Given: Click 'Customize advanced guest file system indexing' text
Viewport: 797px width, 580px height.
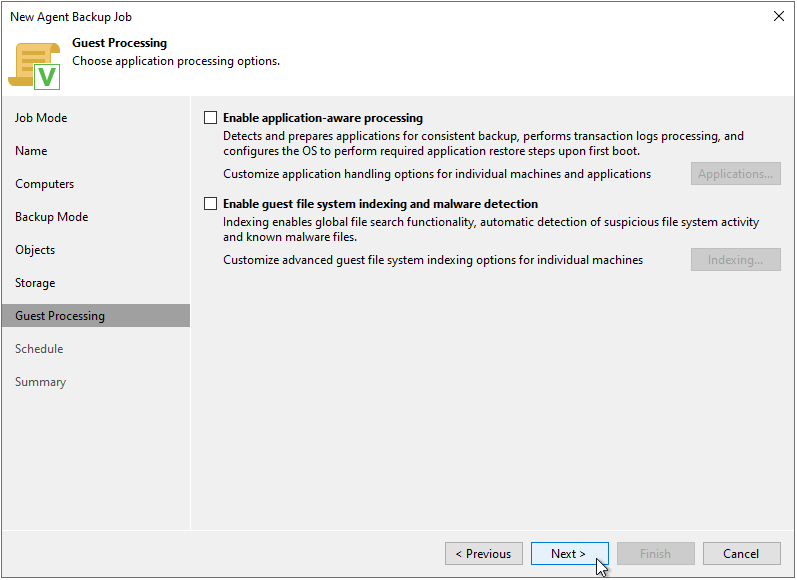Looking at the screenshot, I should click(433, 260).
